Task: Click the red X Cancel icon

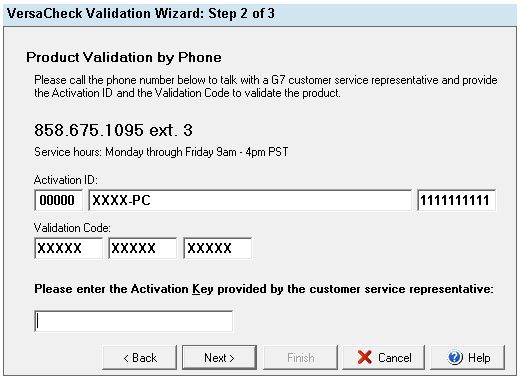Action: tap(364, 357)
